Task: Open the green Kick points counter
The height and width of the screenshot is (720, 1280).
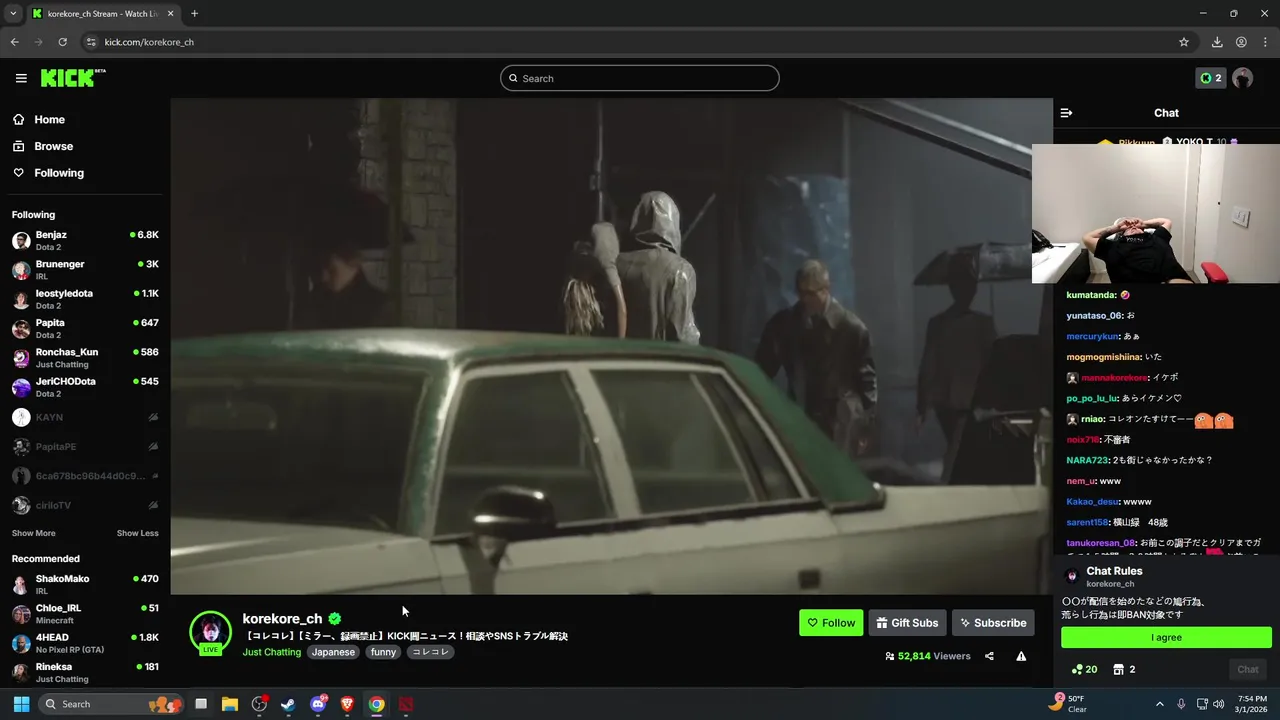Action: [1210, 78]
